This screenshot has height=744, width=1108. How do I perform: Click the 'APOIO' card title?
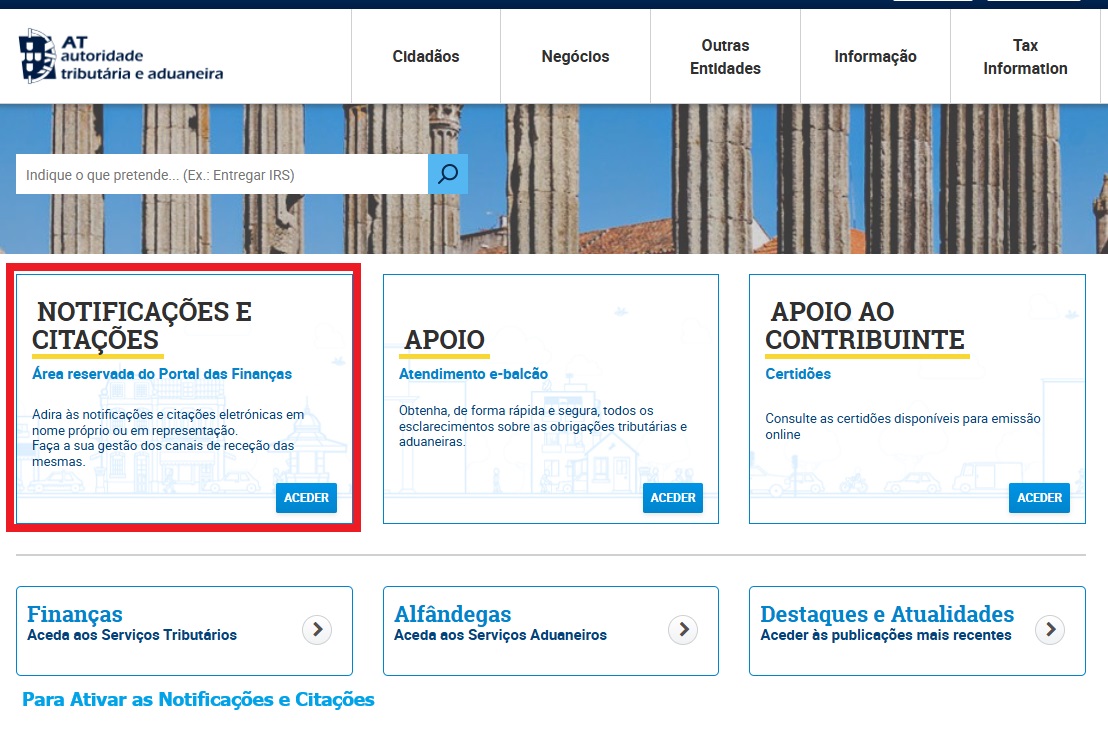click(x=444, y=340)
